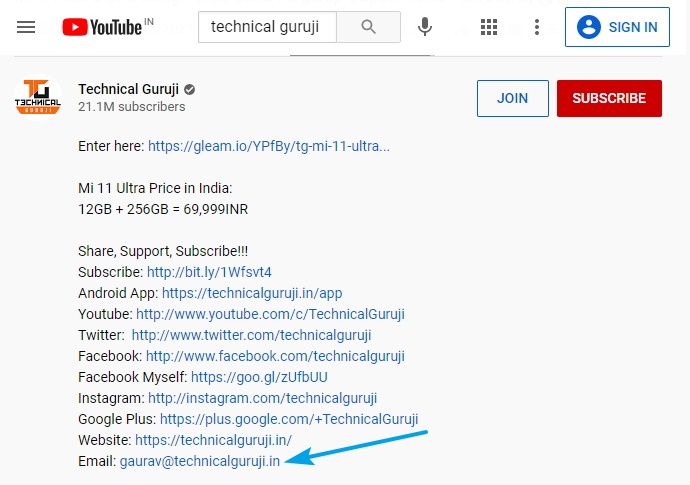Image resolution: width=690 pixels, height=485 pixels.
Task: Open the Twitter technicalguruji link
Action: point(251,335)
